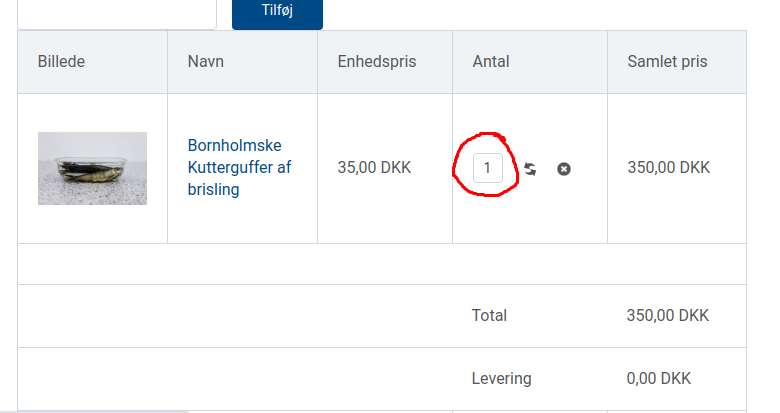Click the update quantity refresh icon

pyautogui.click(x=530, y=169)
